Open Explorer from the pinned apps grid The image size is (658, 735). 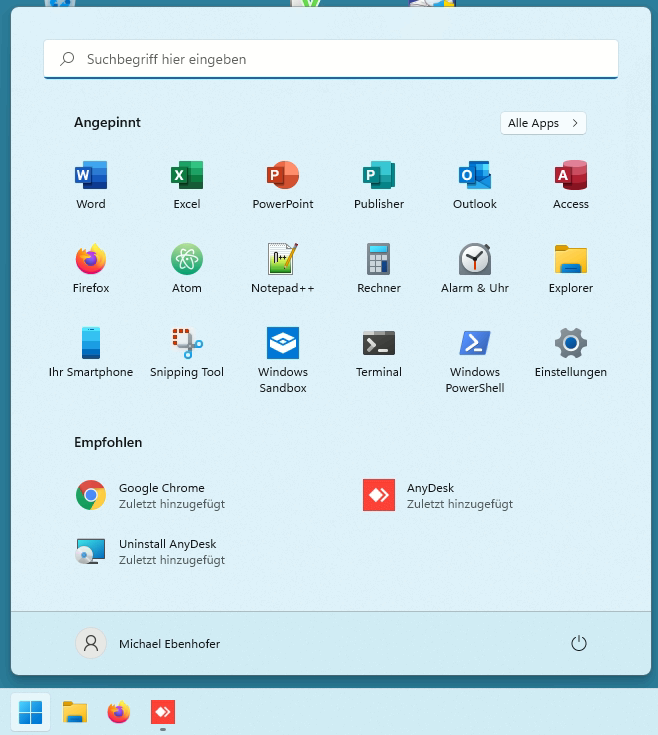tap(571, 269)
